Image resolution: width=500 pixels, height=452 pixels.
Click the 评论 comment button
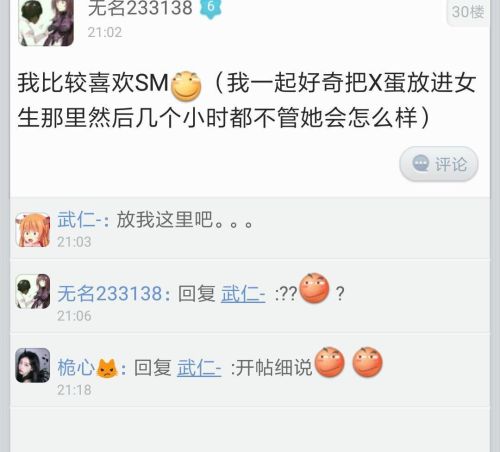pos(439,164)
